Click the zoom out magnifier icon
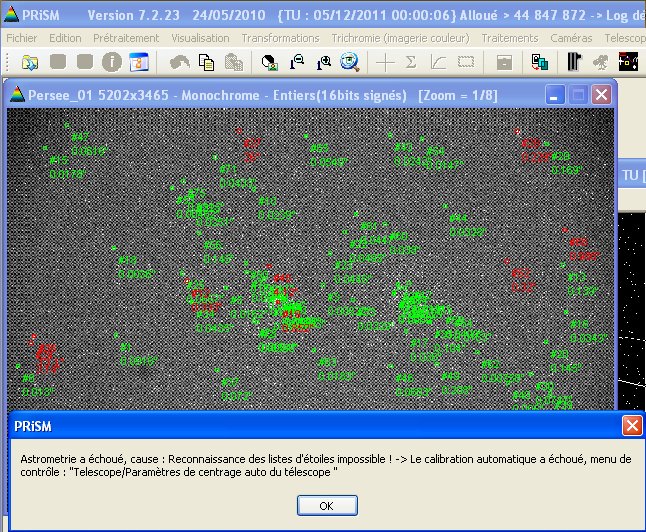Image resolution: width=646 pixels, height=532 pixels. [297, 61]
